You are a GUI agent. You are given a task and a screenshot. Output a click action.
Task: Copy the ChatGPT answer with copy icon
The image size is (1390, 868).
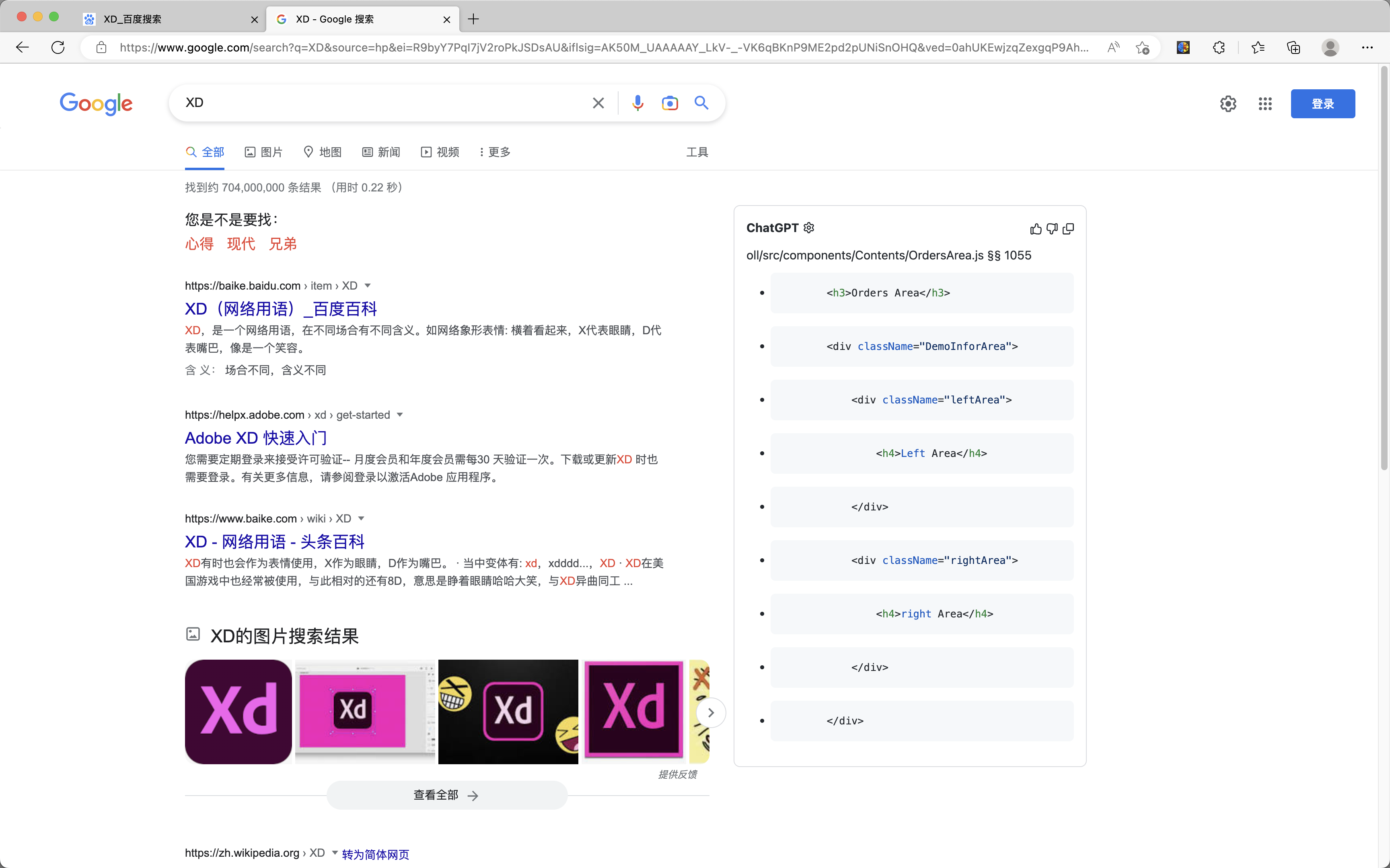click(1069, 228)
